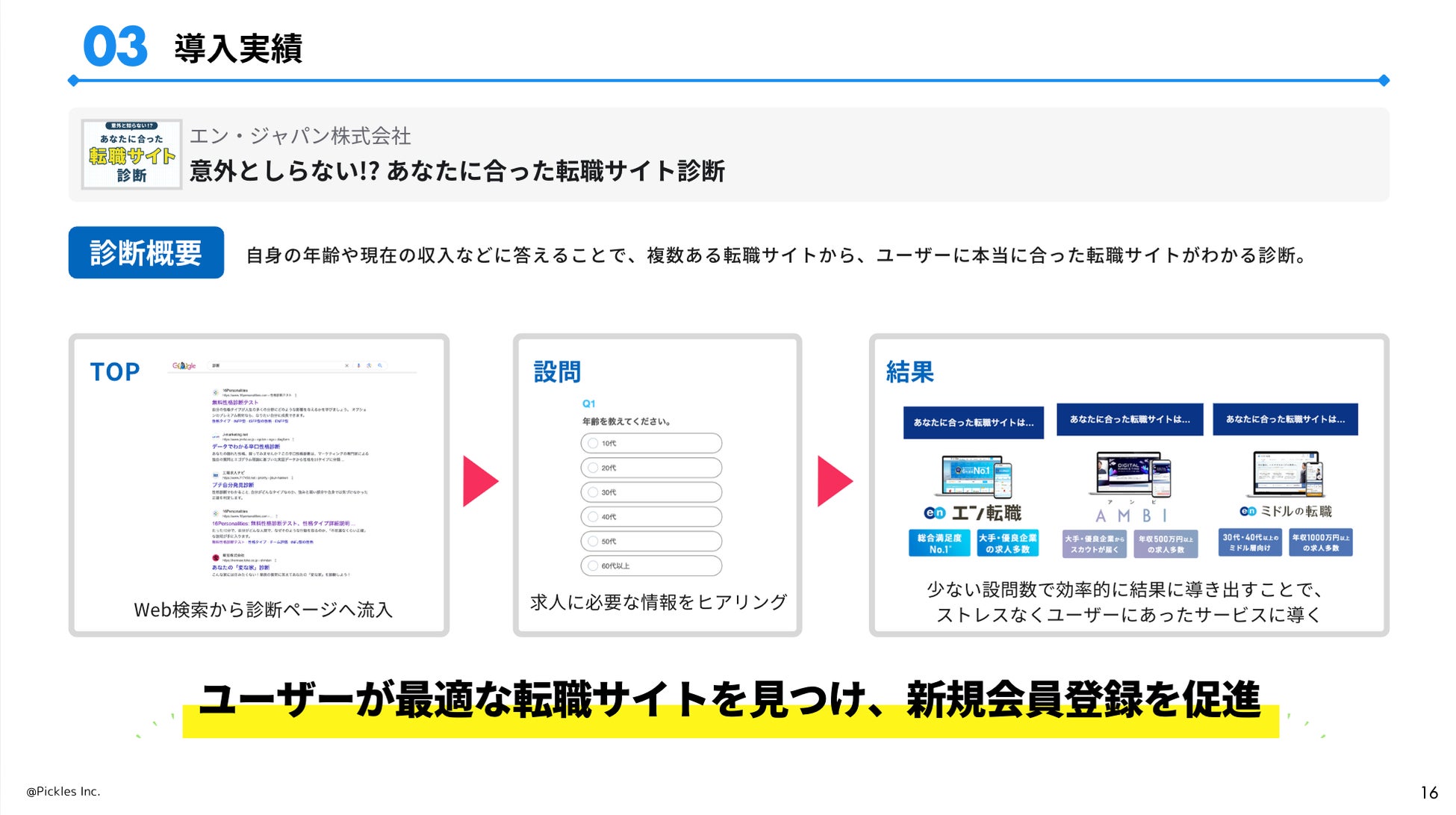Click the 年収1000万円以上の求人多数 badge
The width and height of the screenshot is (1456, 815).
(1320, 543)
